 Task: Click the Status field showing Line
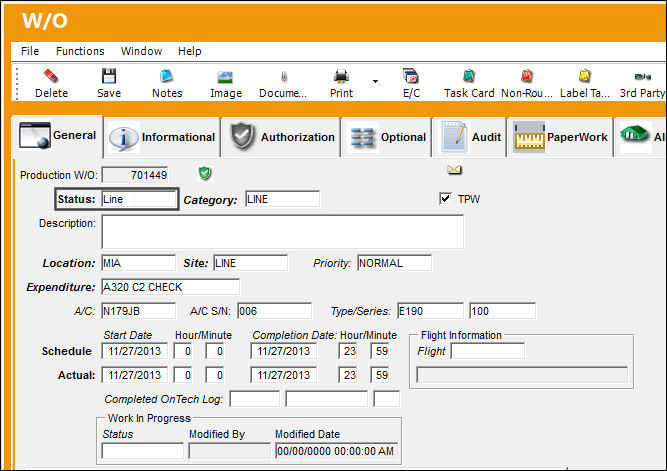139,199
